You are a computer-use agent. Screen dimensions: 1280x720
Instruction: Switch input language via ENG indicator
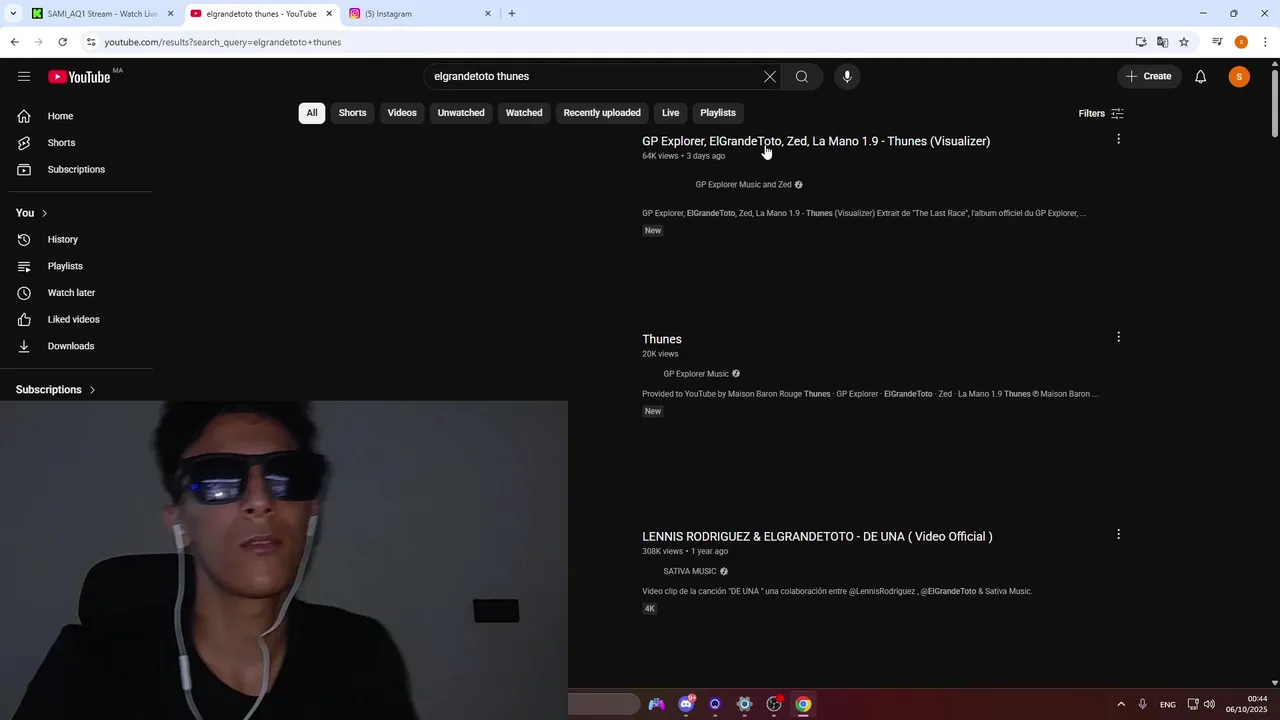[1168, 705]
